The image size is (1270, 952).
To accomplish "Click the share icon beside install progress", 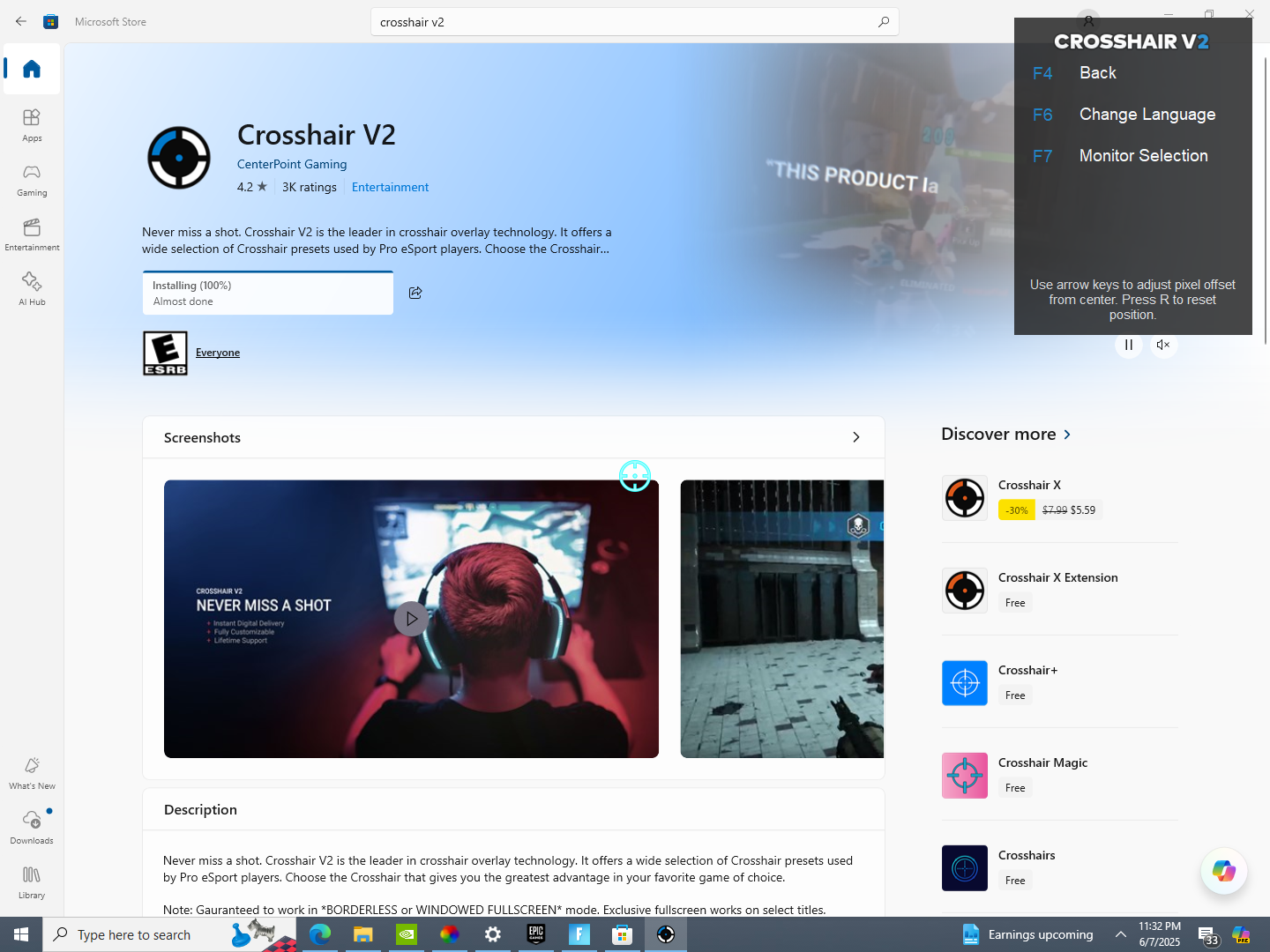I will click(x=415, y=293).
